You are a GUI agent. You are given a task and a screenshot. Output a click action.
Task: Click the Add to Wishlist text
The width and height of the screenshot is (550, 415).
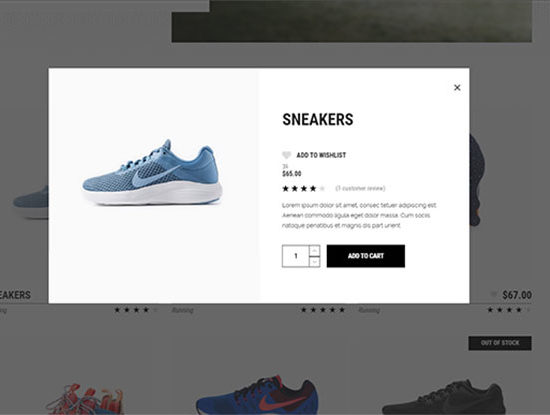[x=321, y=155]
